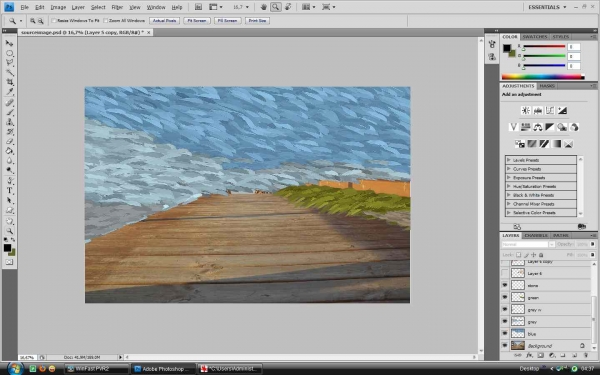The width and height of the screenshot is (600, 375).
Task: Expand Hue/Saturation Presets
Action: (509, 186)
